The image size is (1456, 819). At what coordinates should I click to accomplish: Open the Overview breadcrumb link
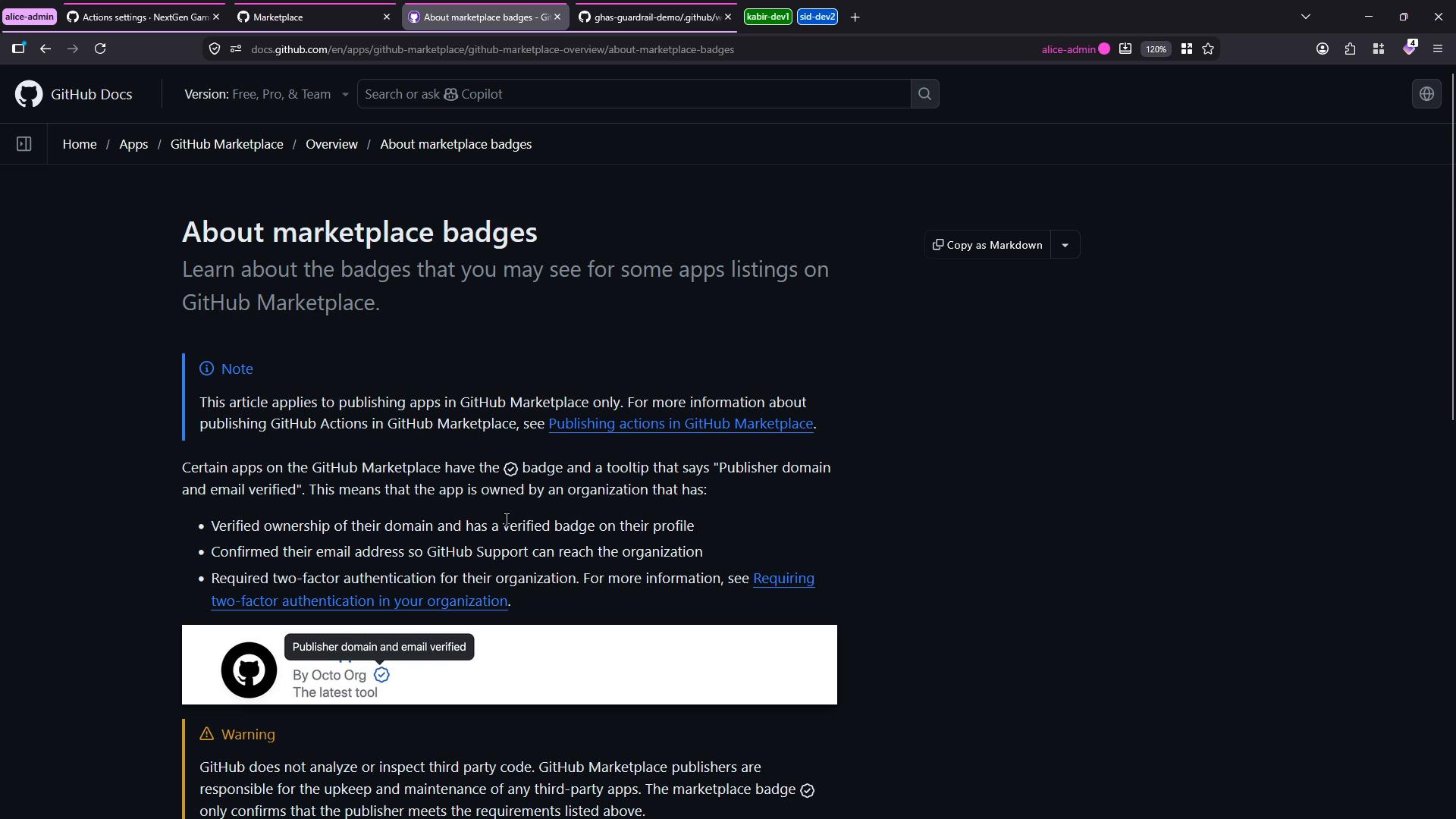coord(331,144)
